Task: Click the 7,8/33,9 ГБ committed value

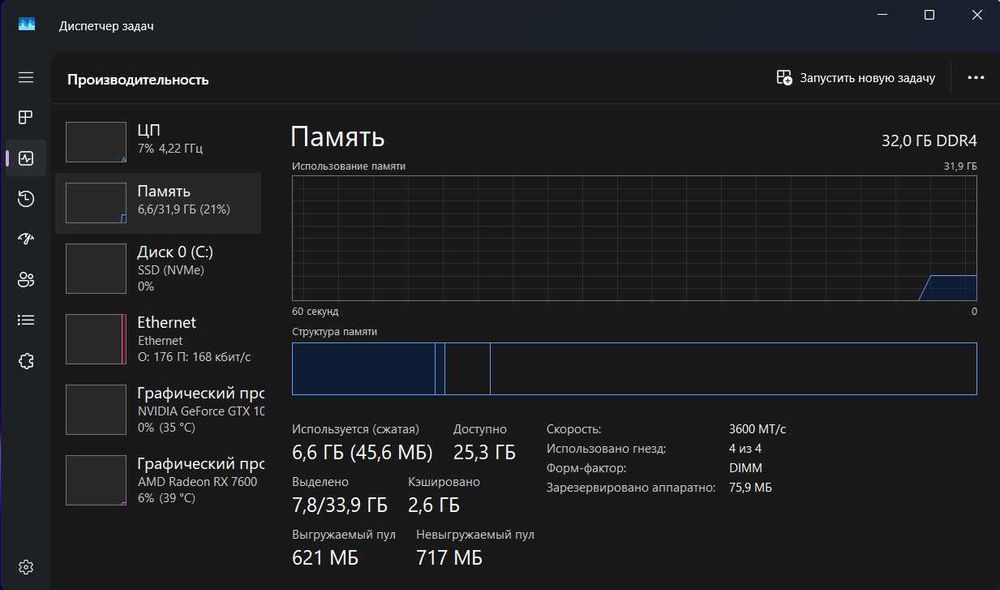Action: tap(339, 505)
